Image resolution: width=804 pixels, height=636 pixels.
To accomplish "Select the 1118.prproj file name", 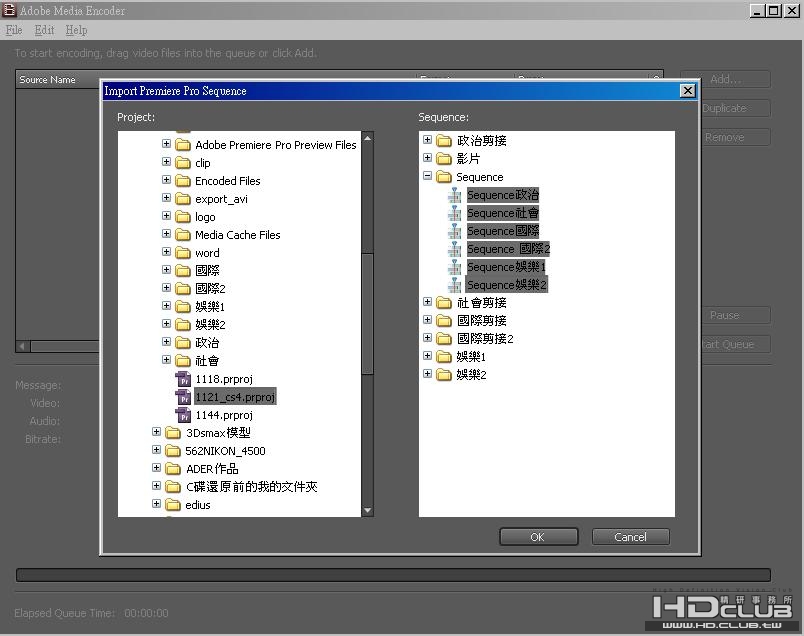I will tap(224, 379).
